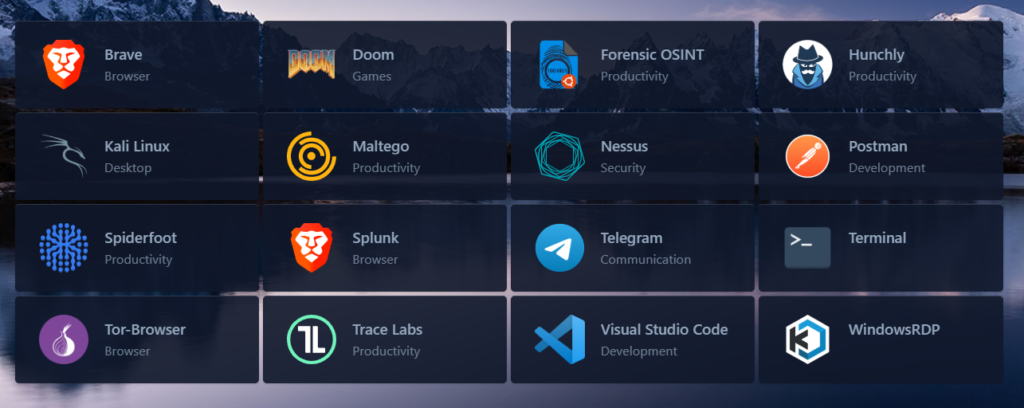Click the Forensic OSINT title
Image resolution: width=1024 pixels, height=408 pixels.
point(652,55)
